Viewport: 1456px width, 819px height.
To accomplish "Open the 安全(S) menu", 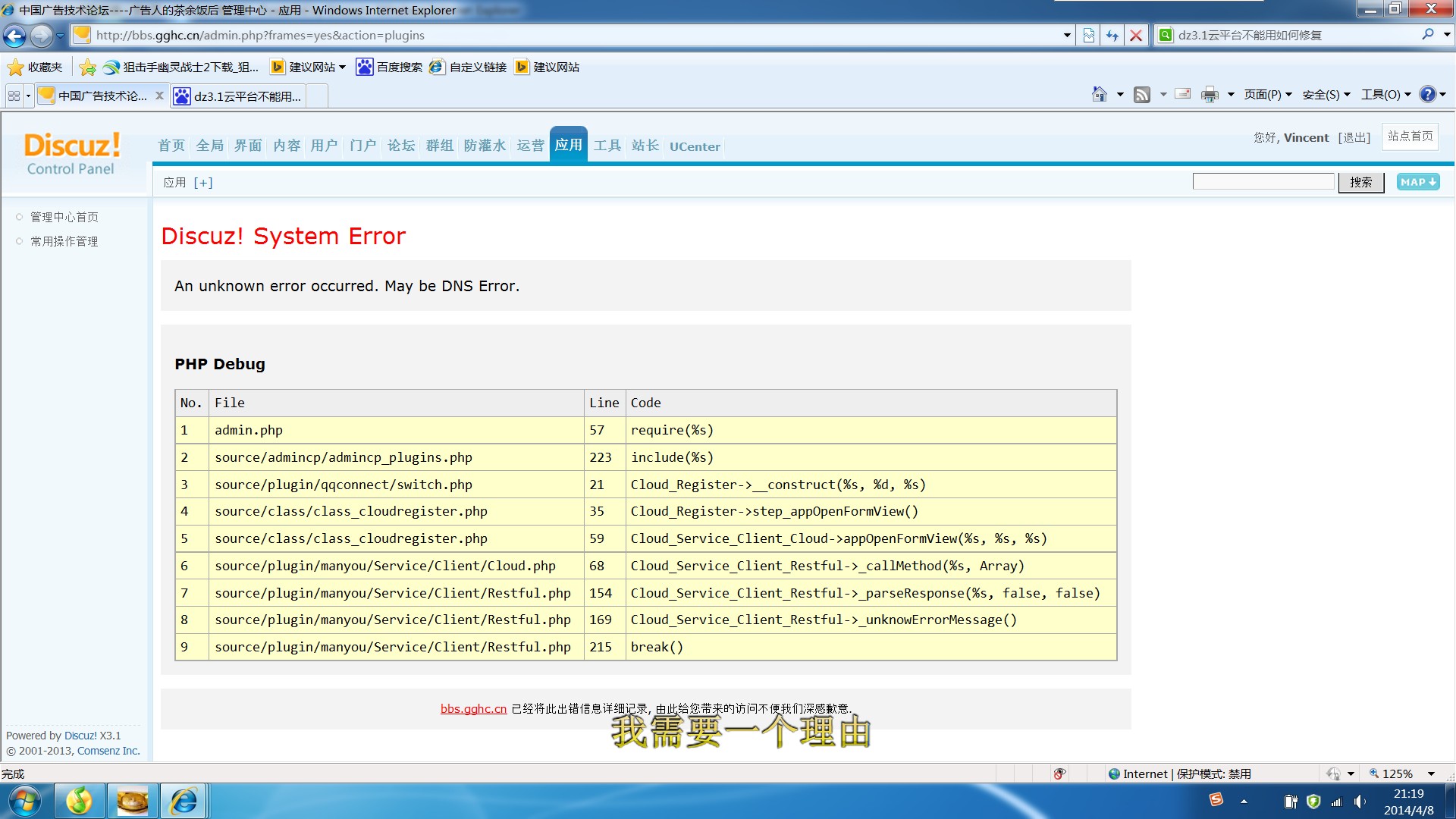I will [x=1326, y=95].
